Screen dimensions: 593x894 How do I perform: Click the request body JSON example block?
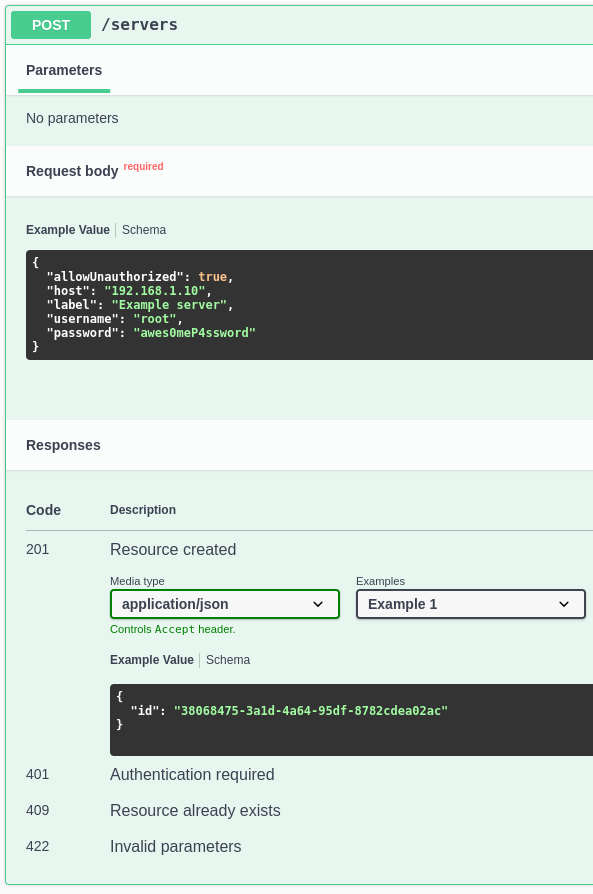tap(310, 304)
